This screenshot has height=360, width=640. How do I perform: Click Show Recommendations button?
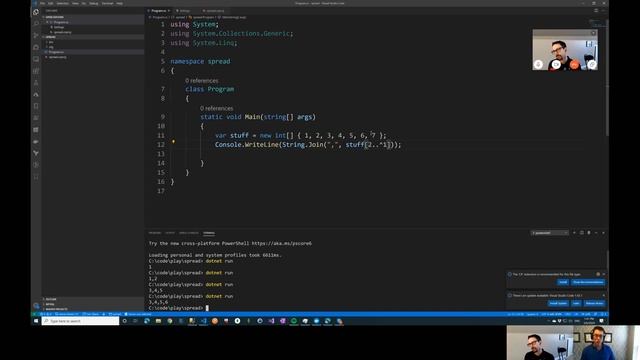click(x=588, y=282)
